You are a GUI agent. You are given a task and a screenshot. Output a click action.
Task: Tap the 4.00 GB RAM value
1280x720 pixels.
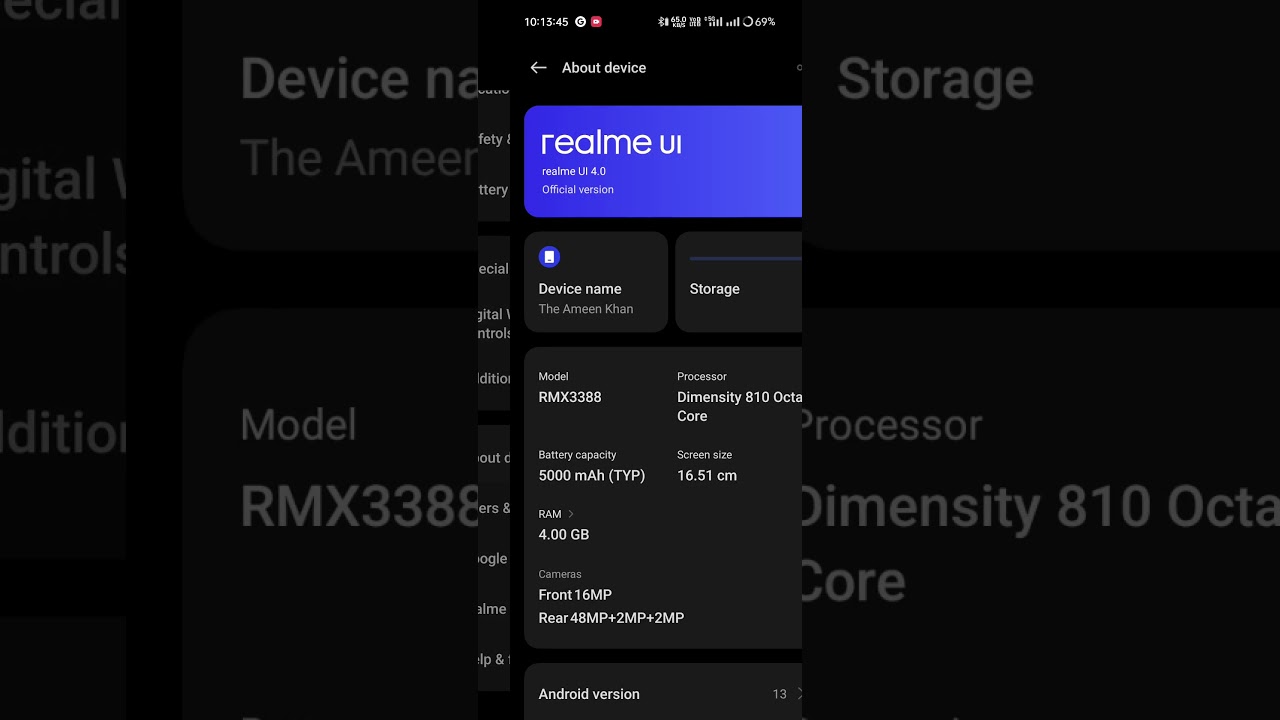[564, 534]
